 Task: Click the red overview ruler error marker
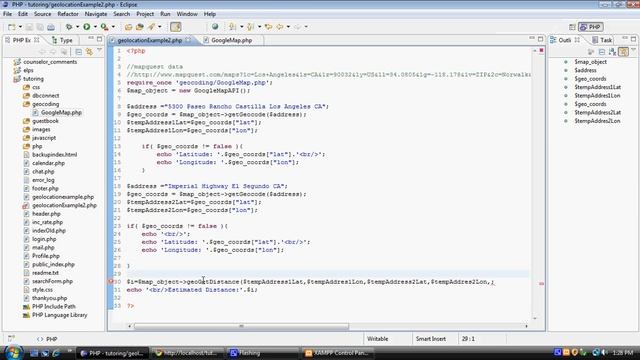click(541, 283)
